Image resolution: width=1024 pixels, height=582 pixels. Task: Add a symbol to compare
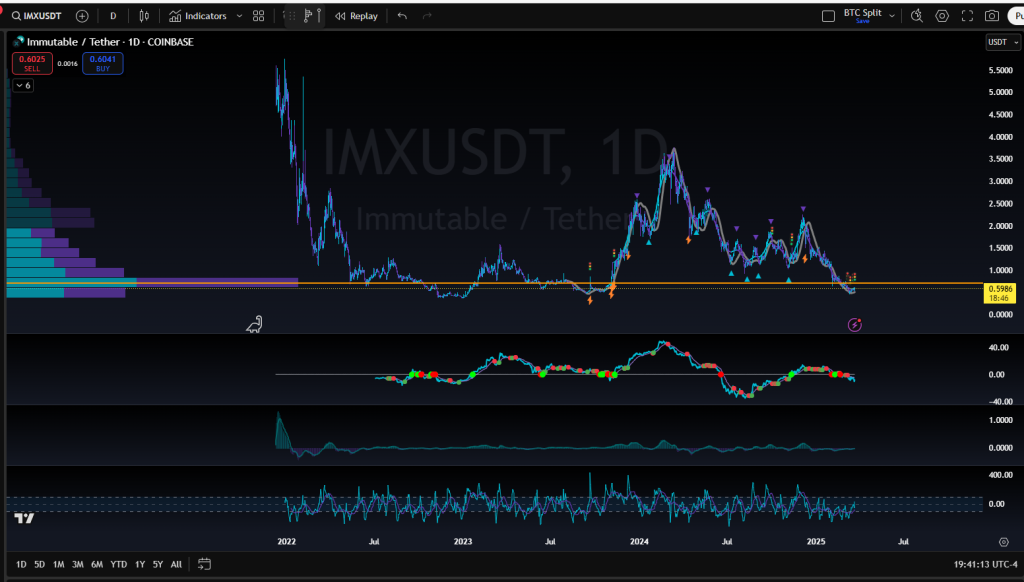[82, 16]
